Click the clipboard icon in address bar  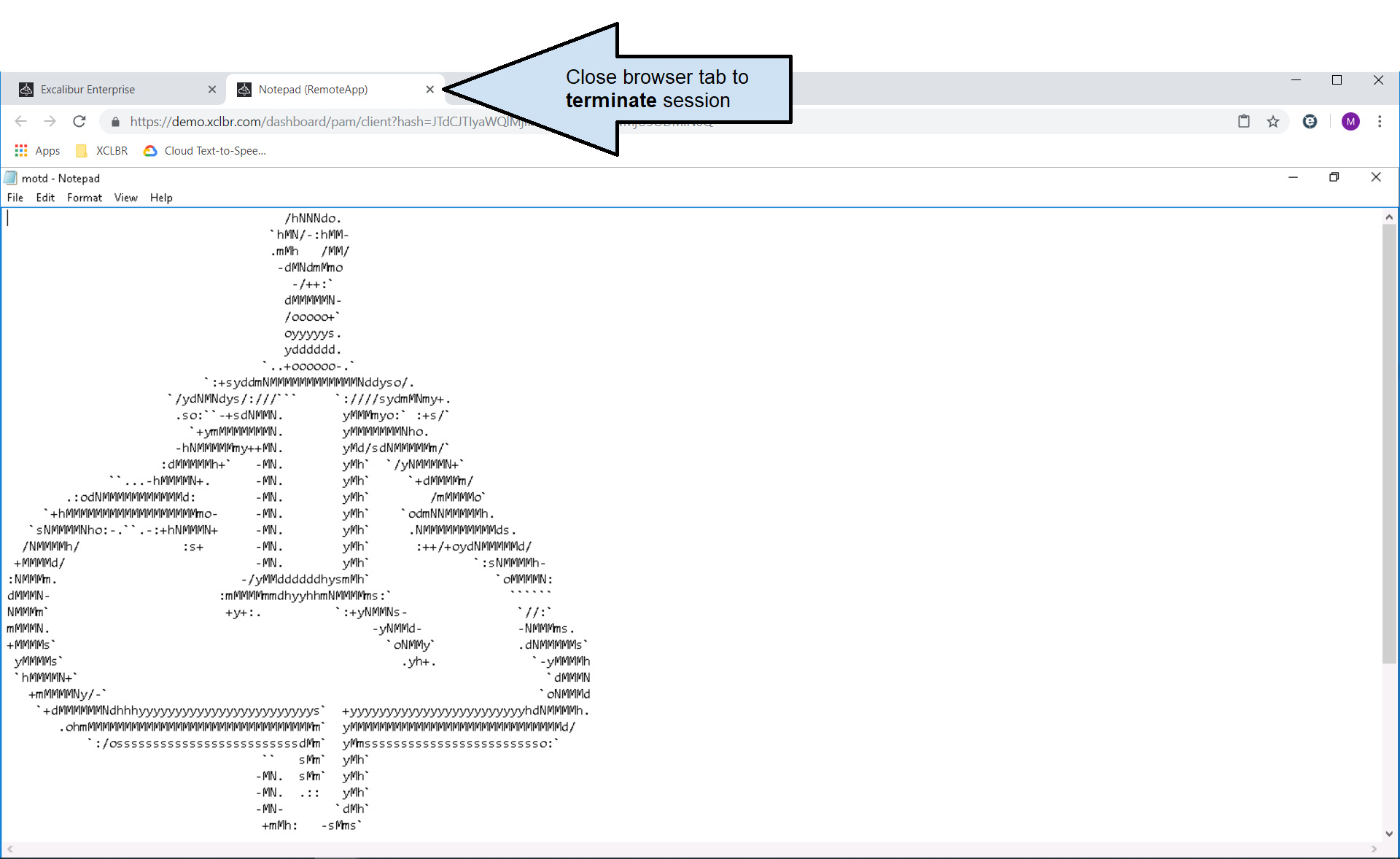tap(1244, 122)
